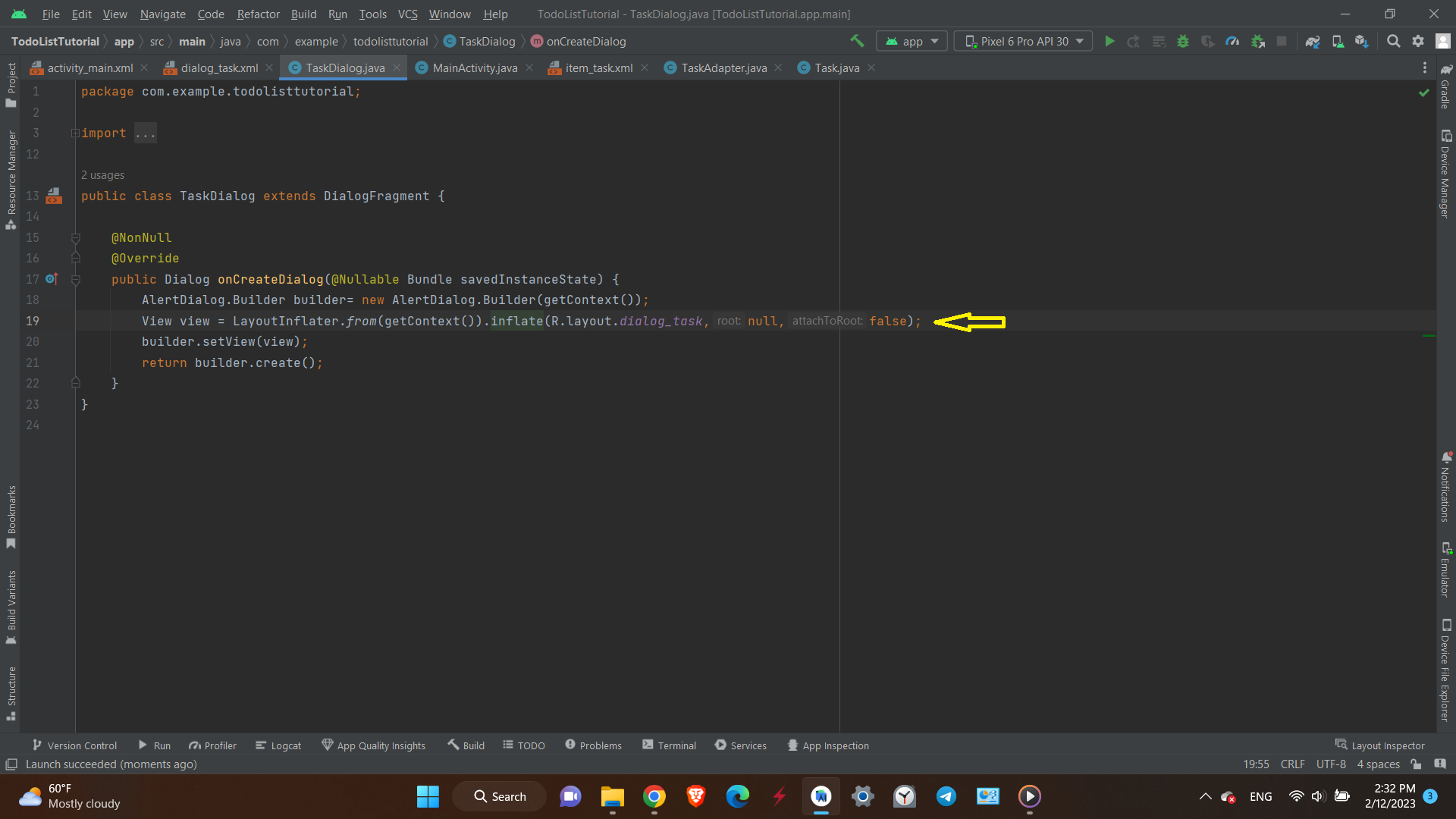Click the Stop square icon

pos(1282,41)
